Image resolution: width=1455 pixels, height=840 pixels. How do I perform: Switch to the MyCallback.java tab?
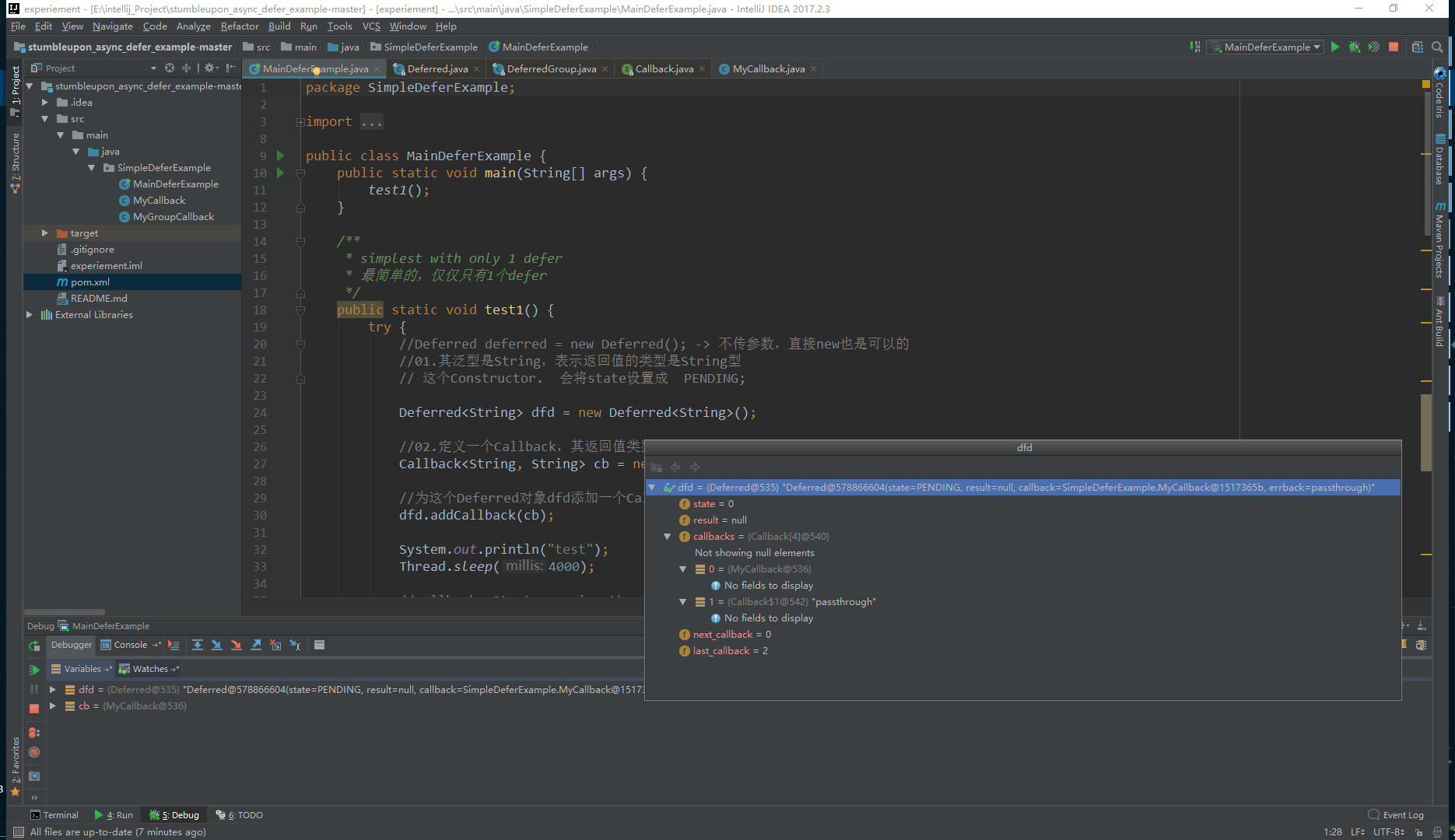click(769, 69)
